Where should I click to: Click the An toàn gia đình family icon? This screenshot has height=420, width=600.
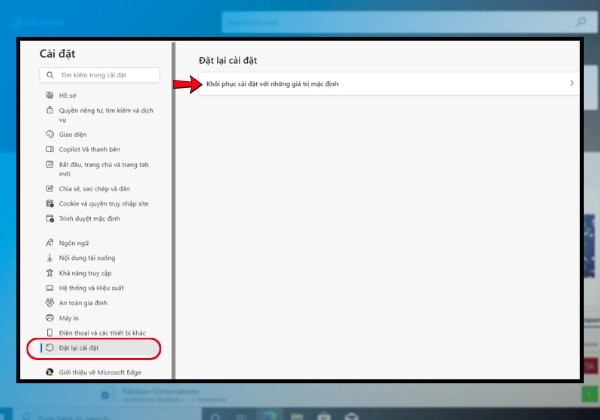tap(49, 303)
